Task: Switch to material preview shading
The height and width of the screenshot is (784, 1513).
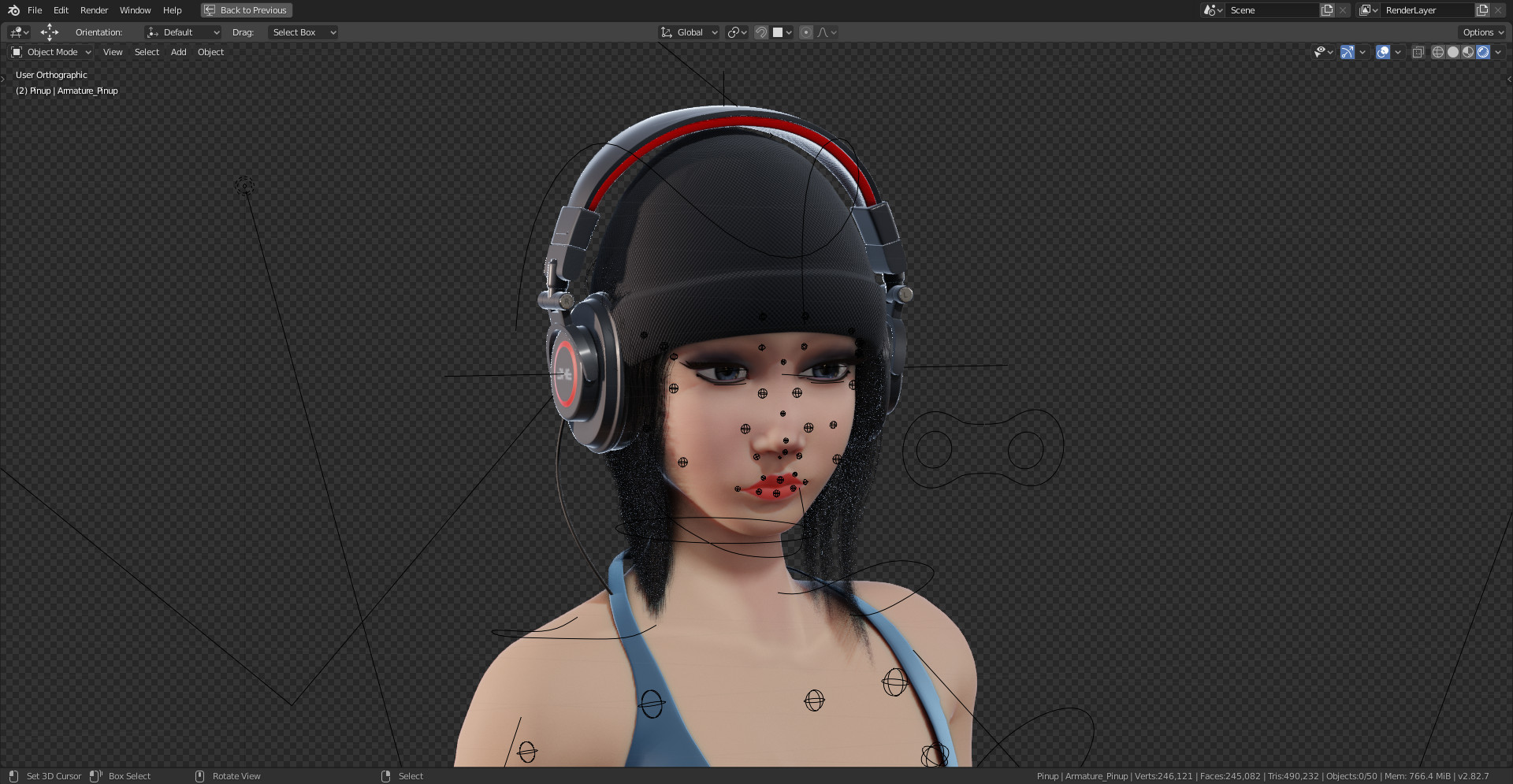Action: (1468, 52)
